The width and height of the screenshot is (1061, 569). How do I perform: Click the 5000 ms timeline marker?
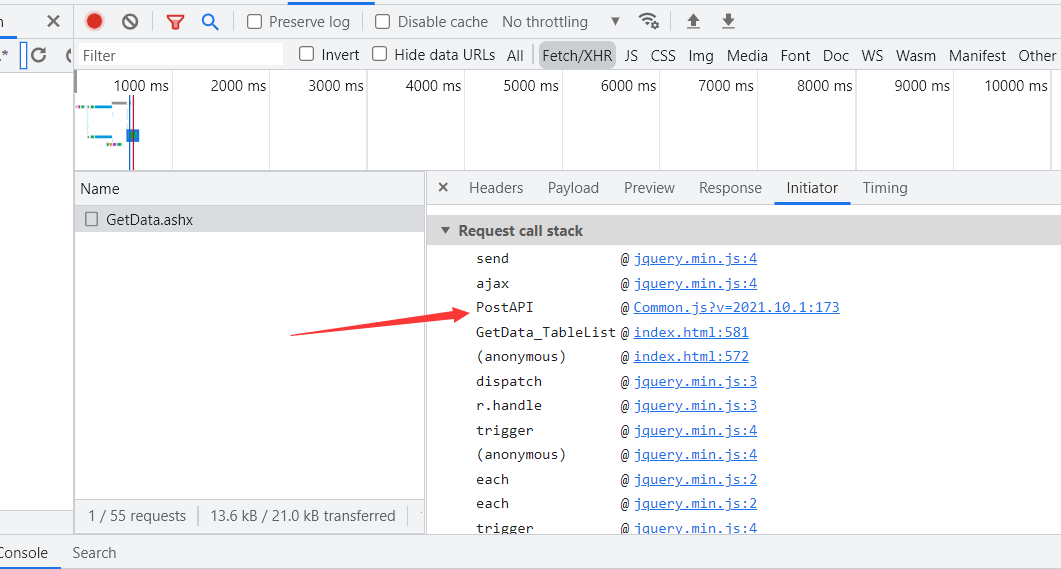[x=530, y=86]
